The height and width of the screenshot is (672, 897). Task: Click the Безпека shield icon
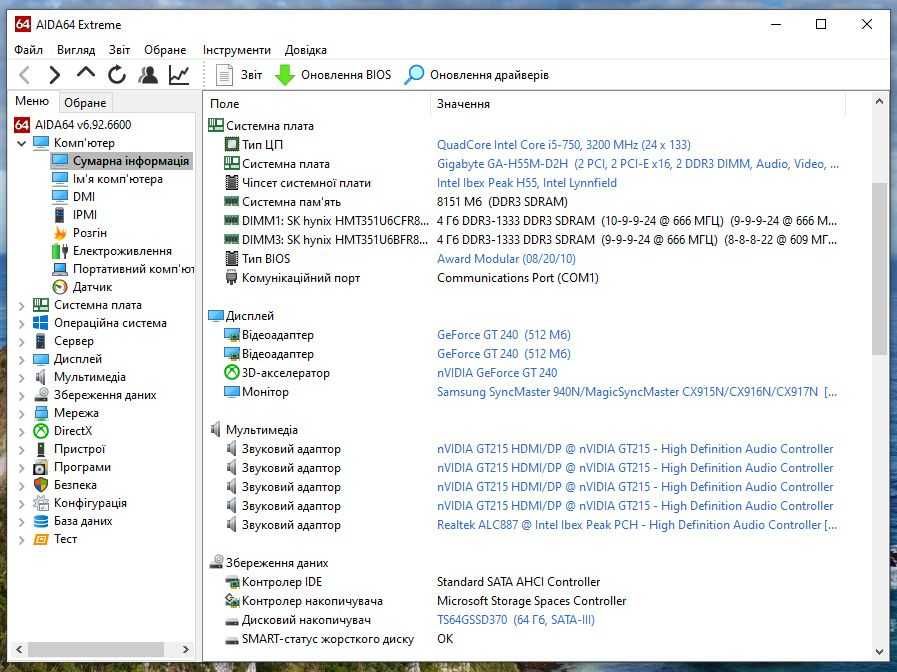tap(41, 485)
